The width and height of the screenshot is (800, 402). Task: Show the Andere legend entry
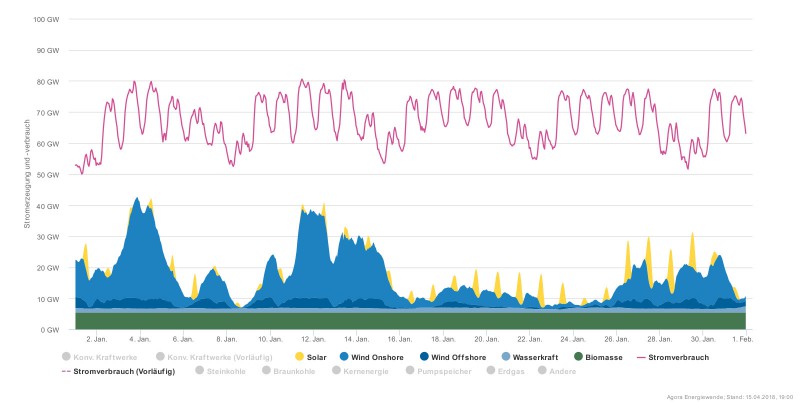tap(544, 371)
